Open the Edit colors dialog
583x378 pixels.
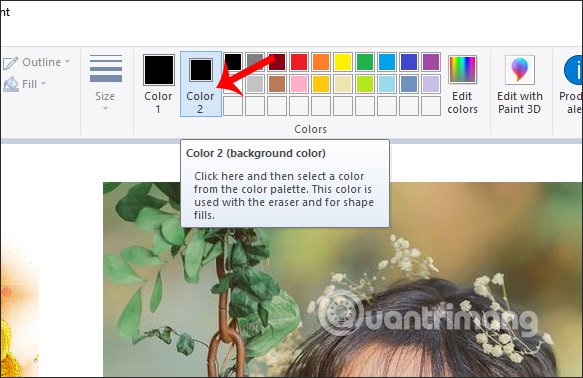463,84
